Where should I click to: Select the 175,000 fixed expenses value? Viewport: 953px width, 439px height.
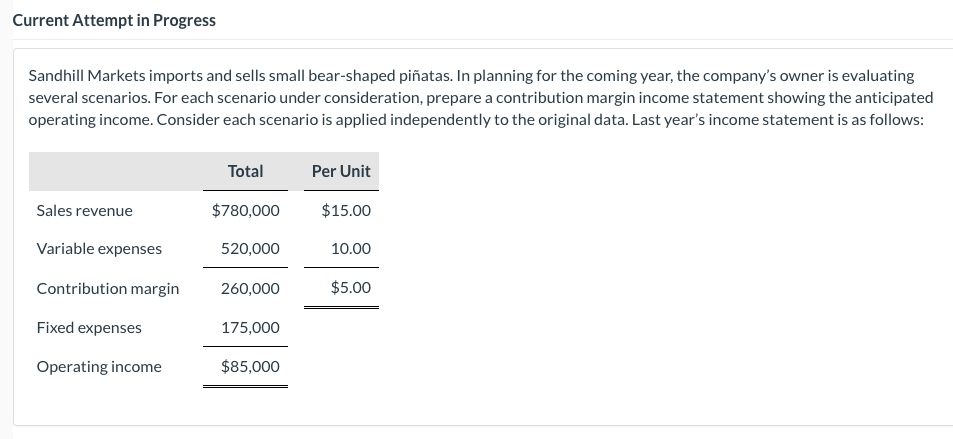[x=250, y=328]
